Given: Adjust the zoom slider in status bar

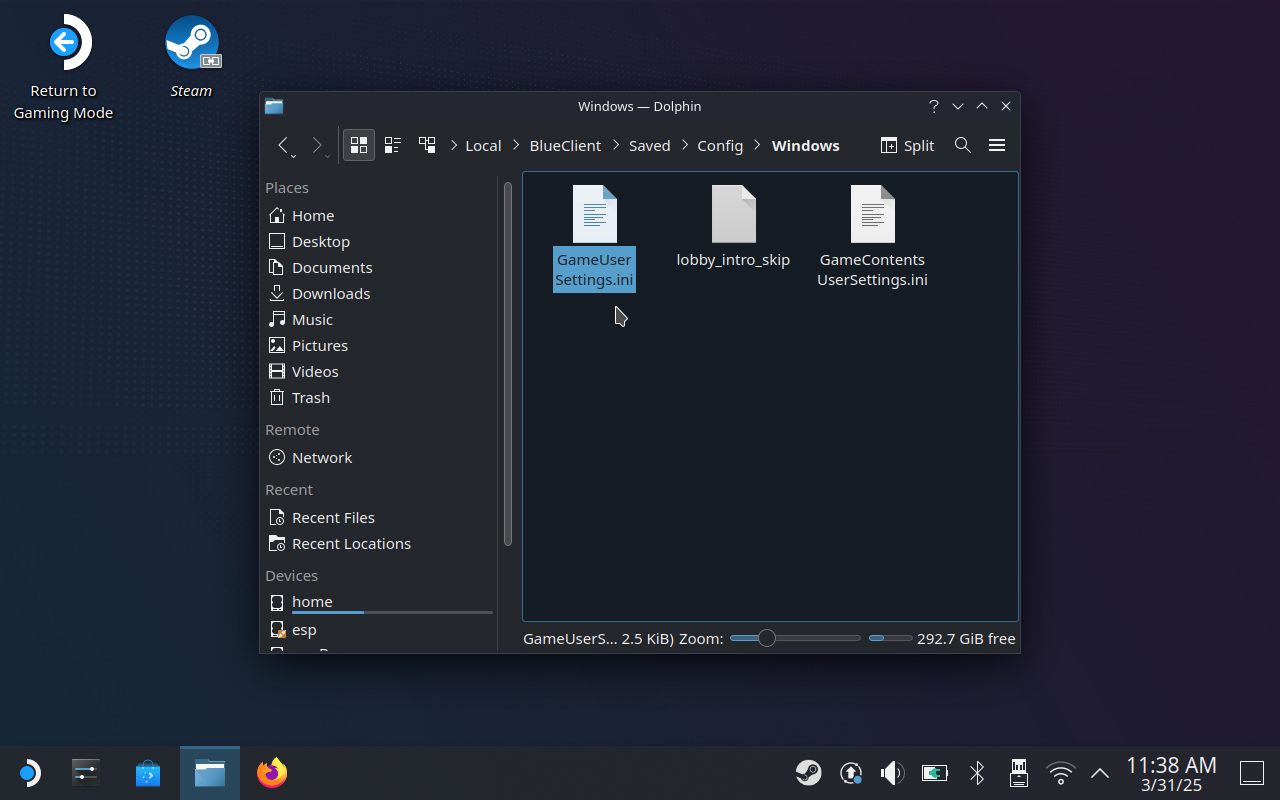Looking at the screenshot, I should (x=766, y=637).
